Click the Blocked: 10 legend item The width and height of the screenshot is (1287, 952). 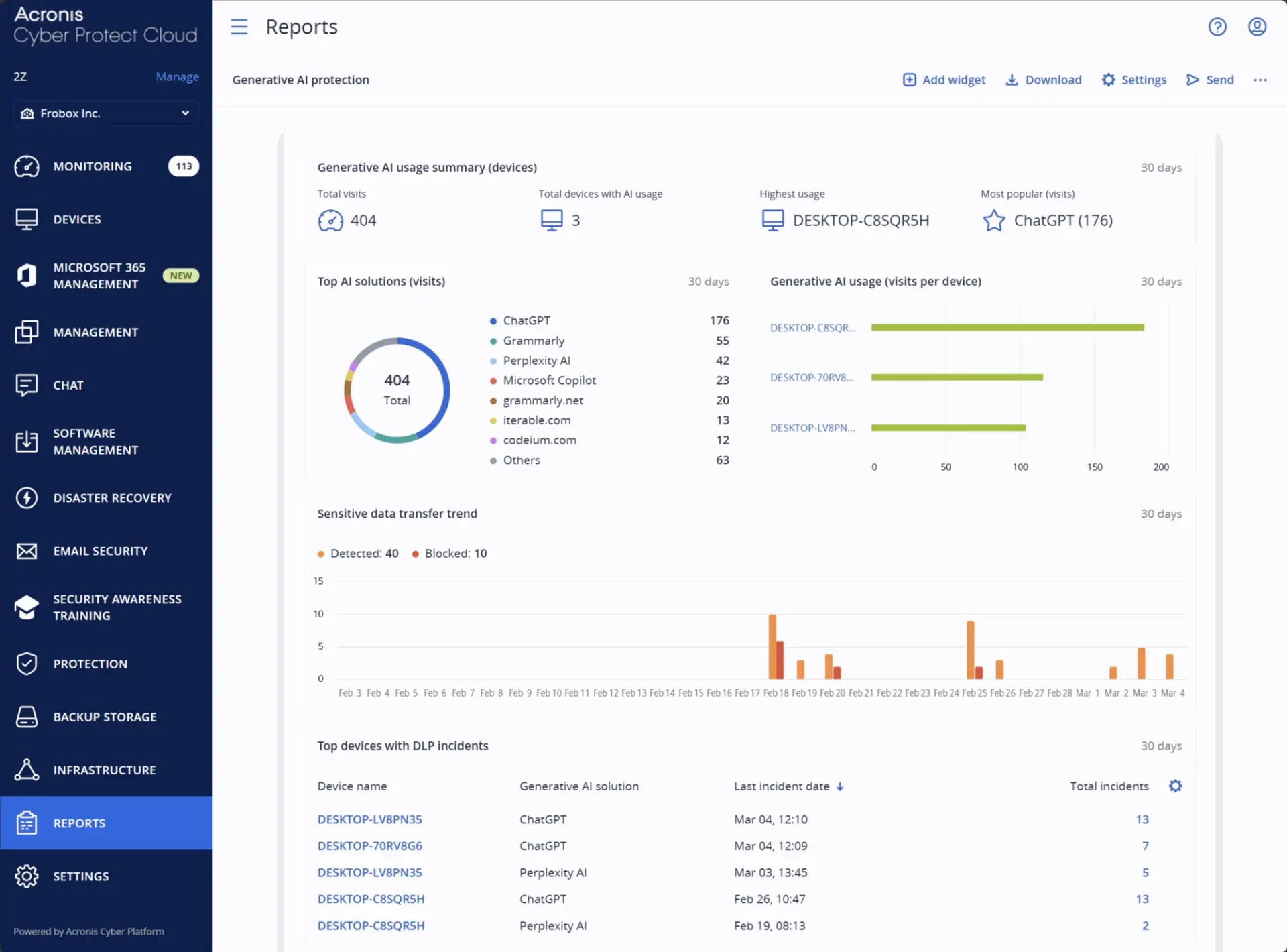[x=449, y=554]
